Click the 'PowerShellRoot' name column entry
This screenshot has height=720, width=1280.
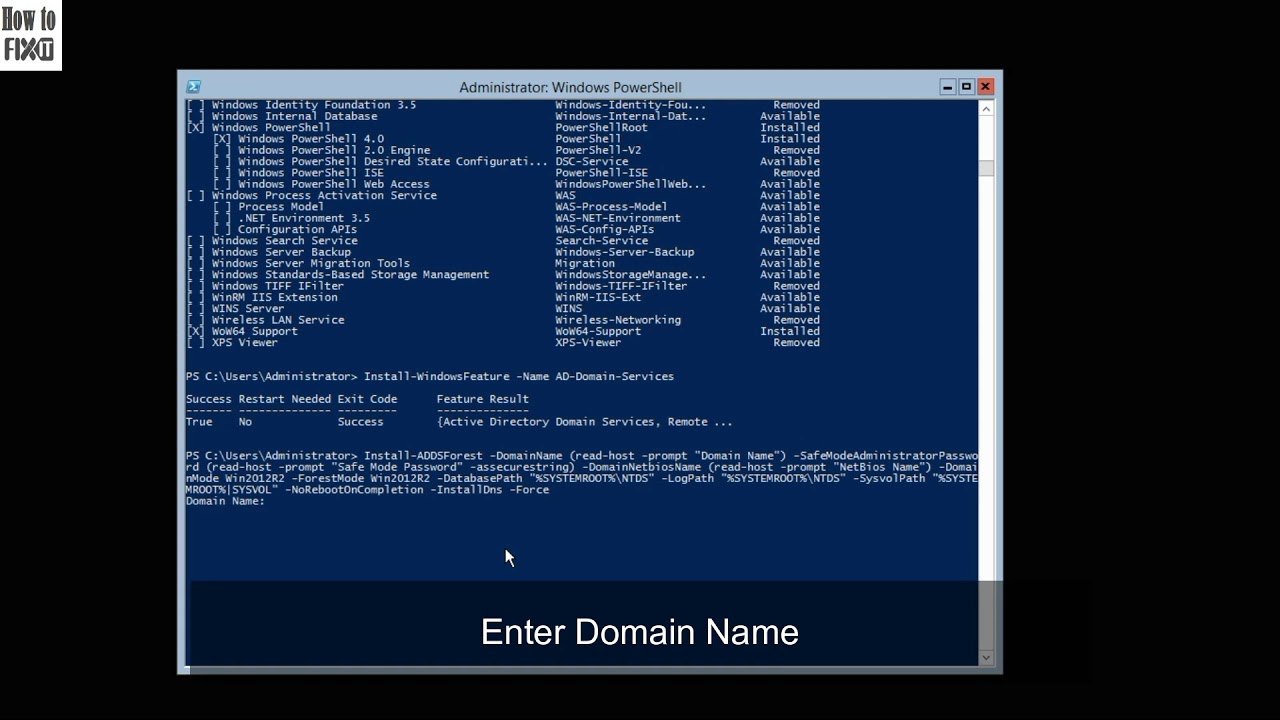pos(601,128)
